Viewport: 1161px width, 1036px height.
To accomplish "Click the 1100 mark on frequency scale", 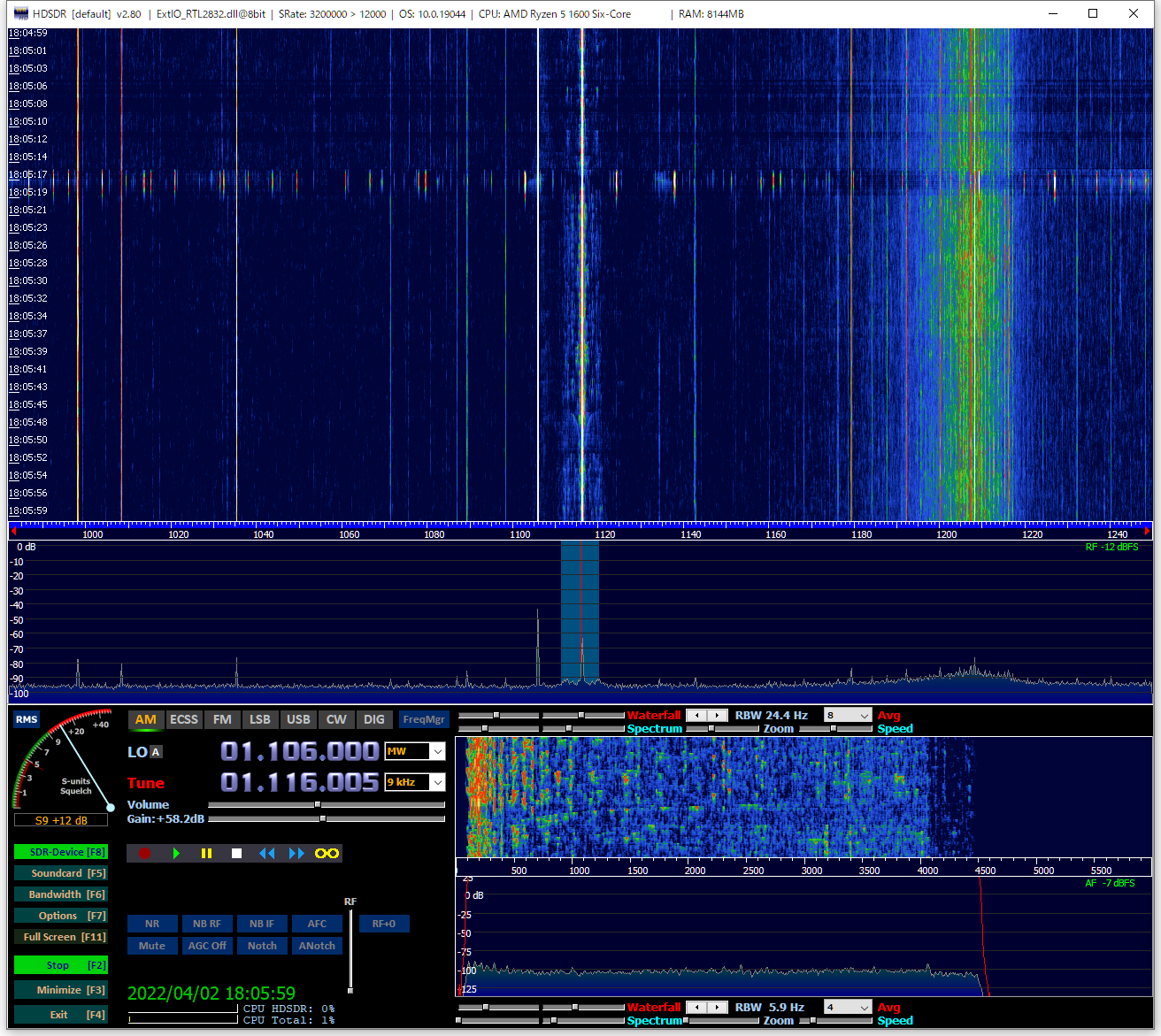I will (x=520, y=534).
